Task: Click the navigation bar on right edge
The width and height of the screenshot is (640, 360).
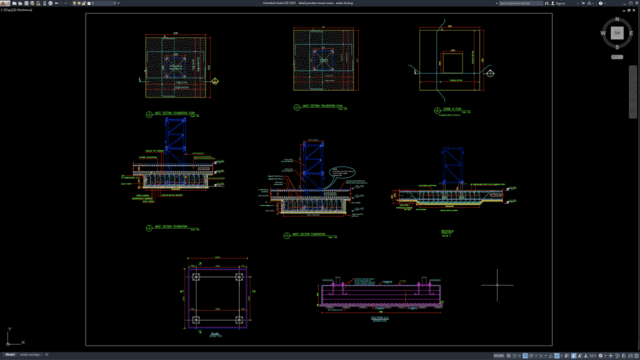Action: tap(633, 92)
